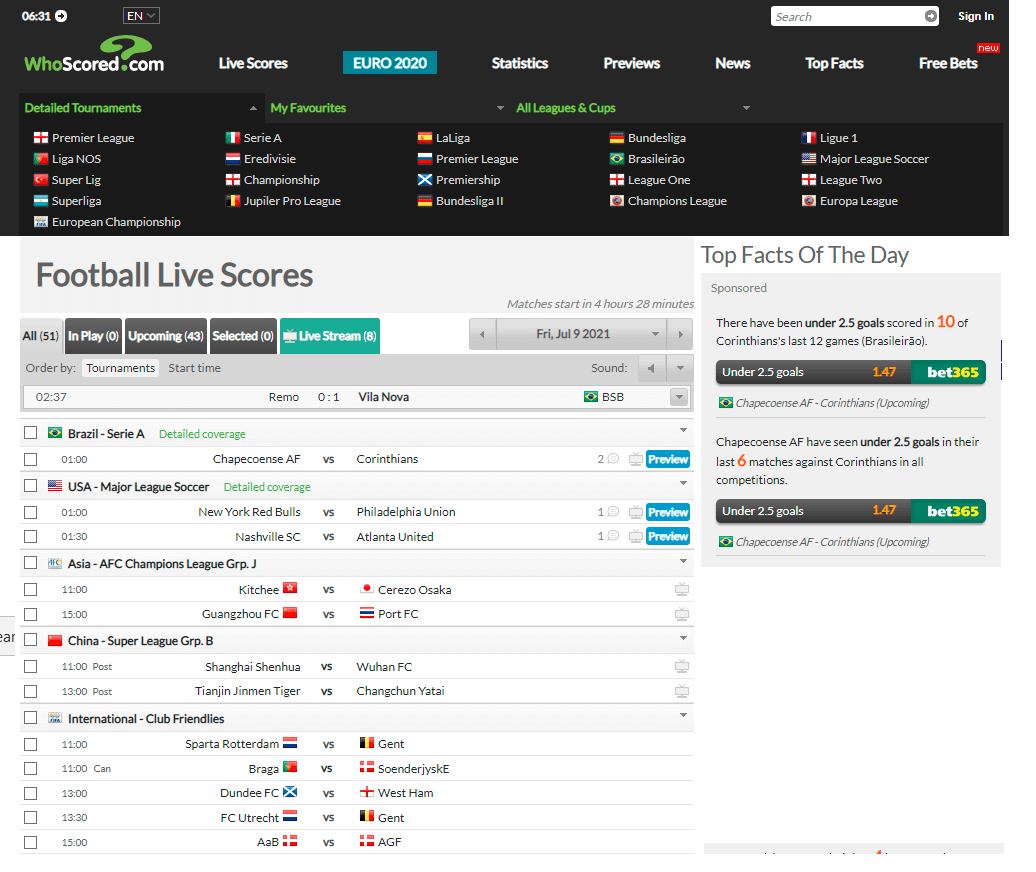Tick the AFC Champions League Grp. J checkbox
Image resolution: width=1036 pixels, height=872 pixels.
click(30, 562)
